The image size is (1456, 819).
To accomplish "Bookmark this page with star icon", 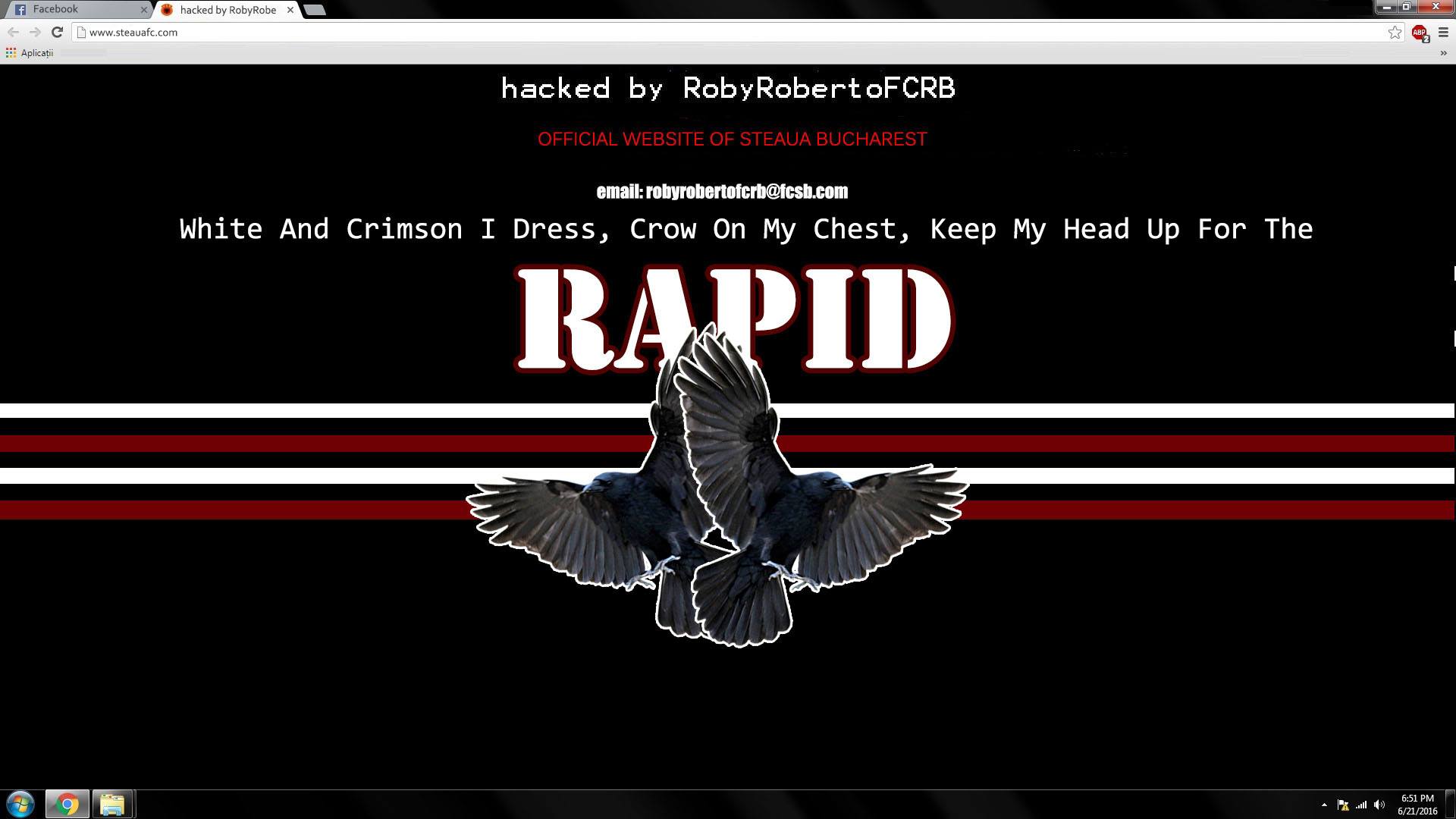I will [1395, 32].
